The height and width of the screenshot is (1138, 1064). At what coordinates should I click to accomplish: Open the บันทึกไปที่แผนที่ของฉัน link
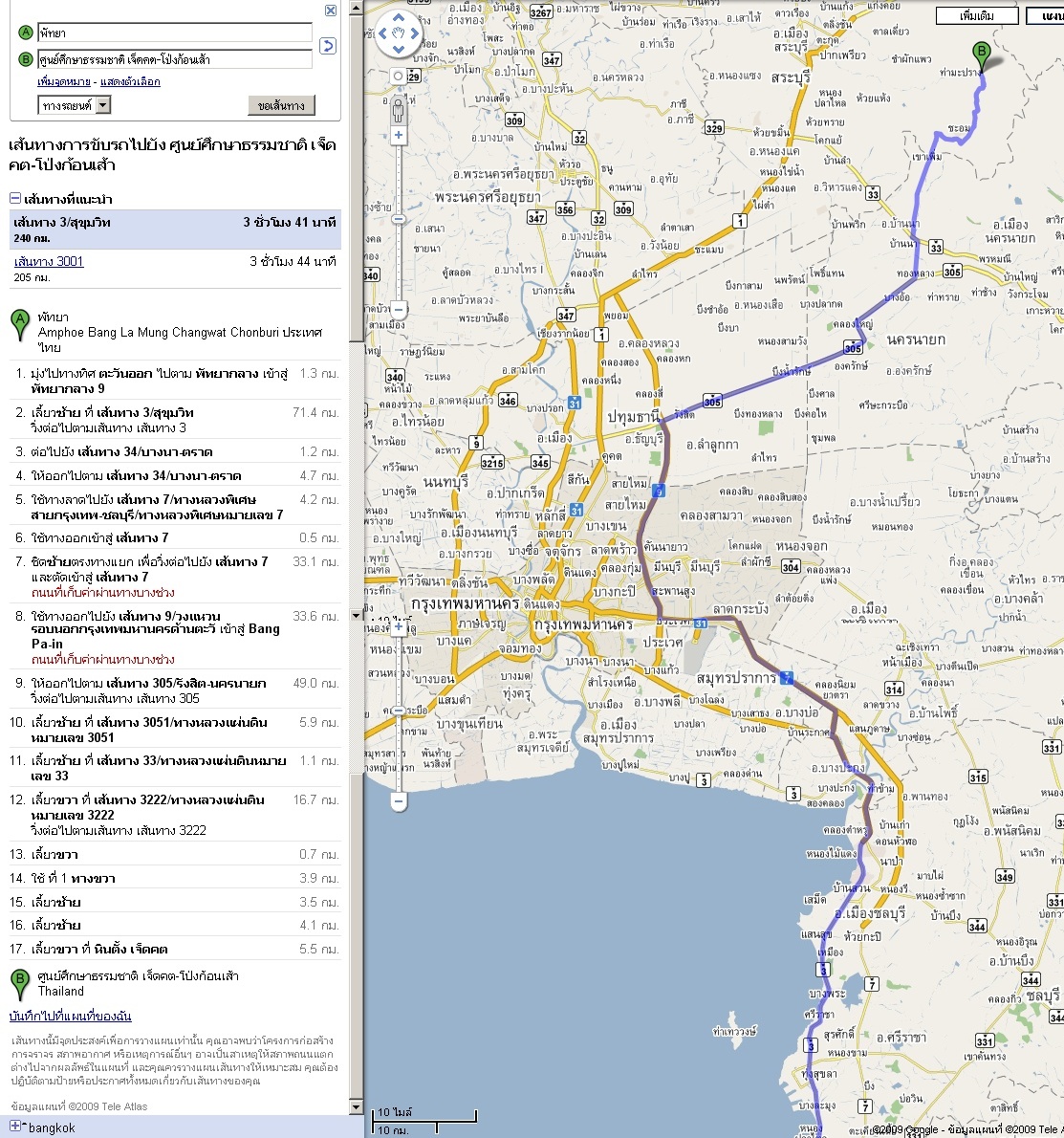pyautogui.click(x=71, y=1016)
